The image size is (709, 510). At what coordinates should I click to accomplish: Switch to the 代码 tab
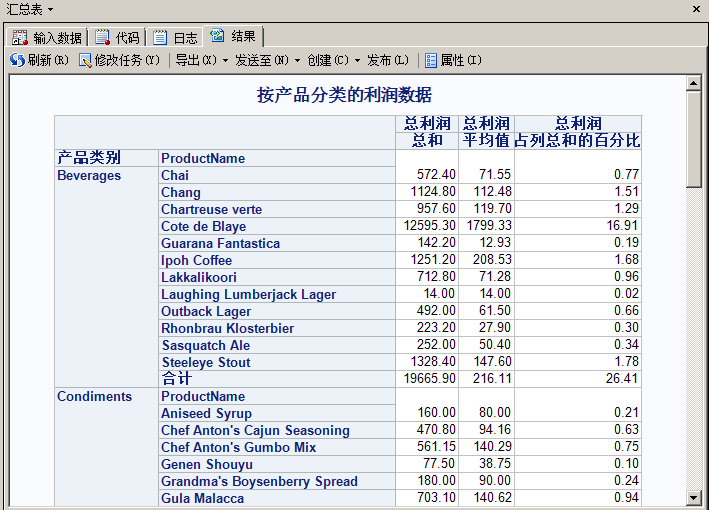[x=116, y=38]
